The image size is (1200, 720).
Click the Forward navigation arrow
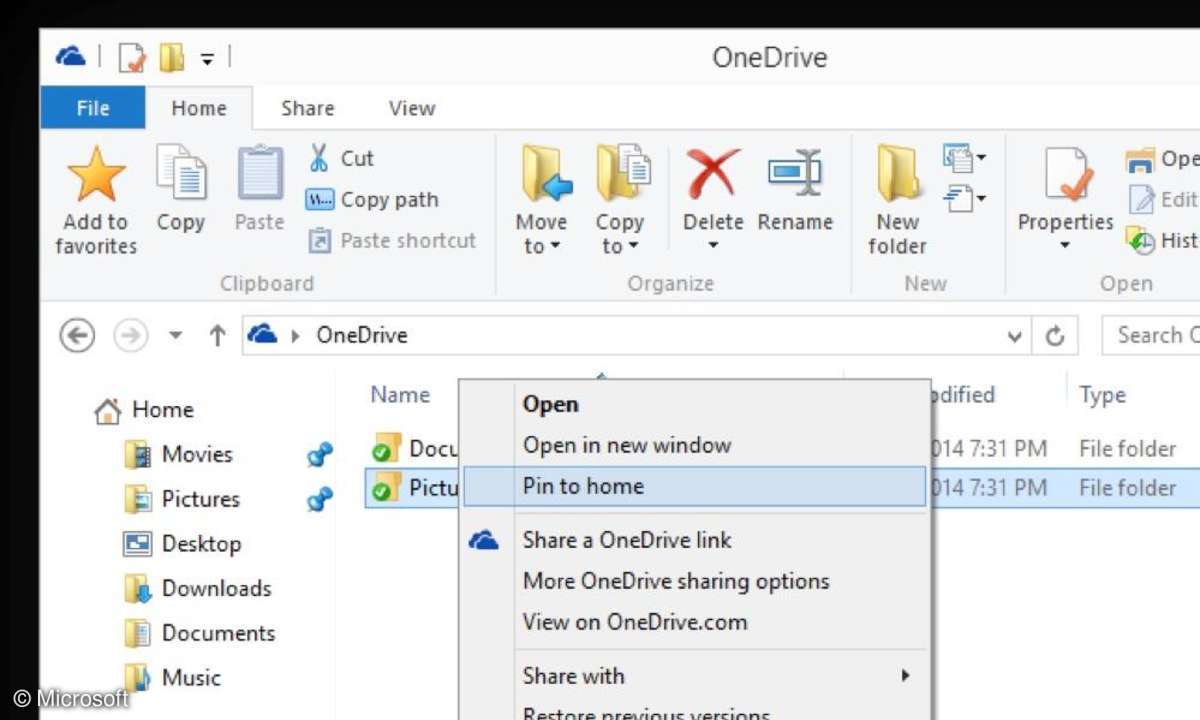130,335
